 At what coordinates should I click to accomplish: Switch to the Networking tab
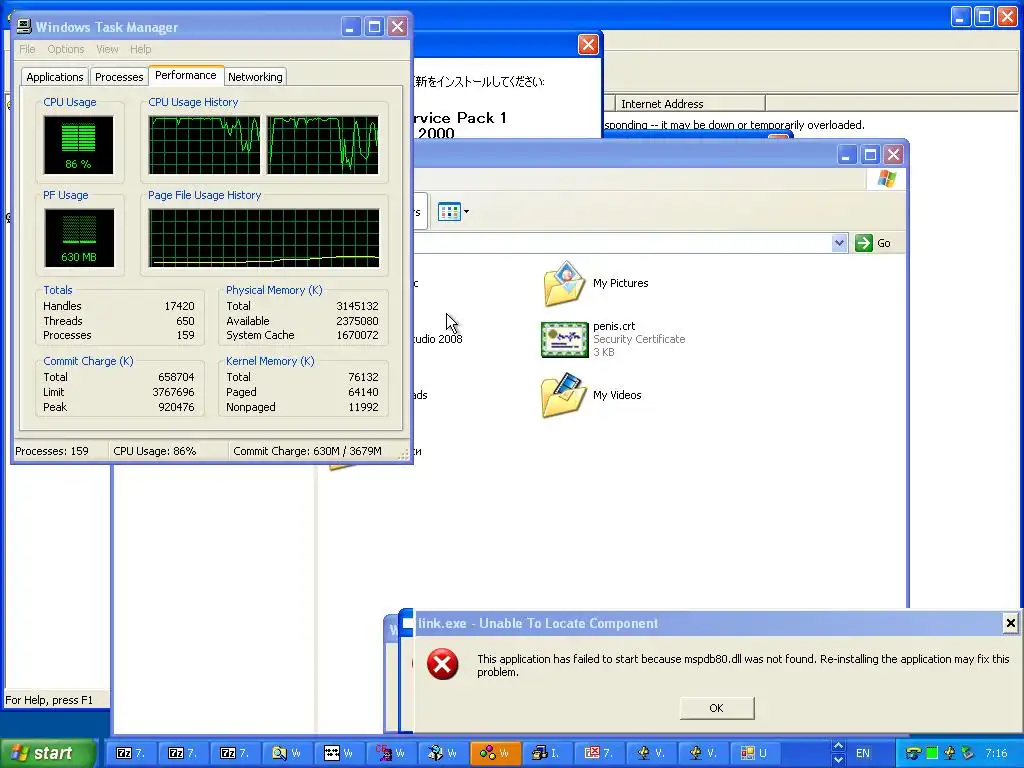coord(255,77)
